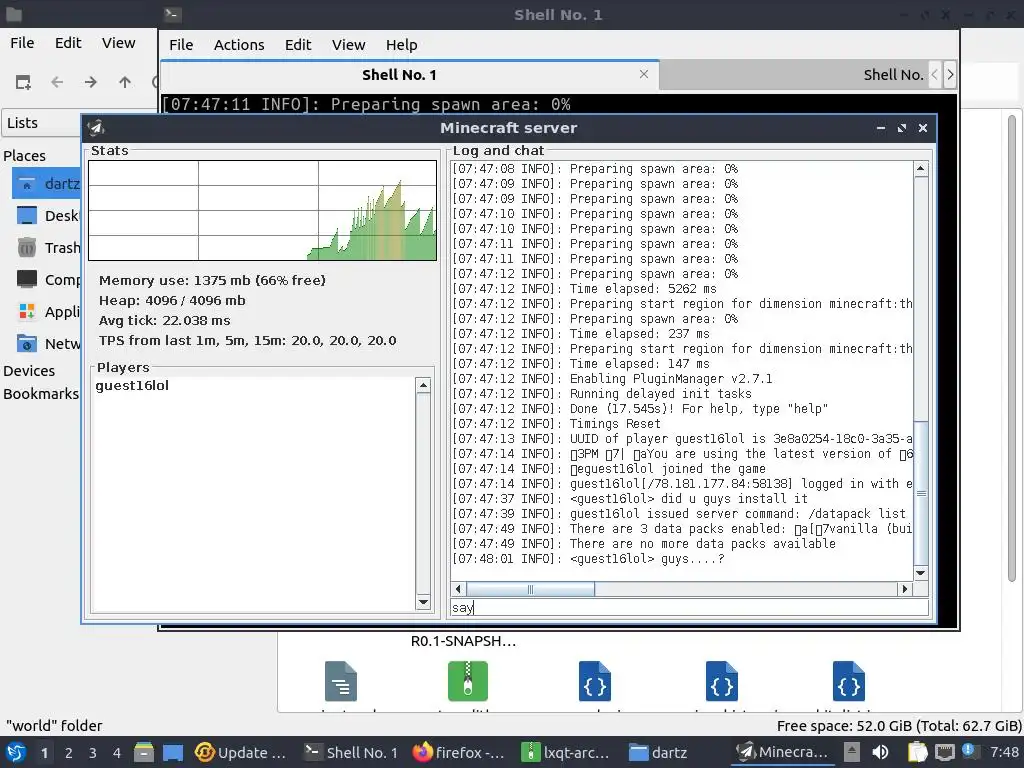Screen dimensions: 1024x768
Task: Click the log scroll-up arrow
Action: (921, 168)
